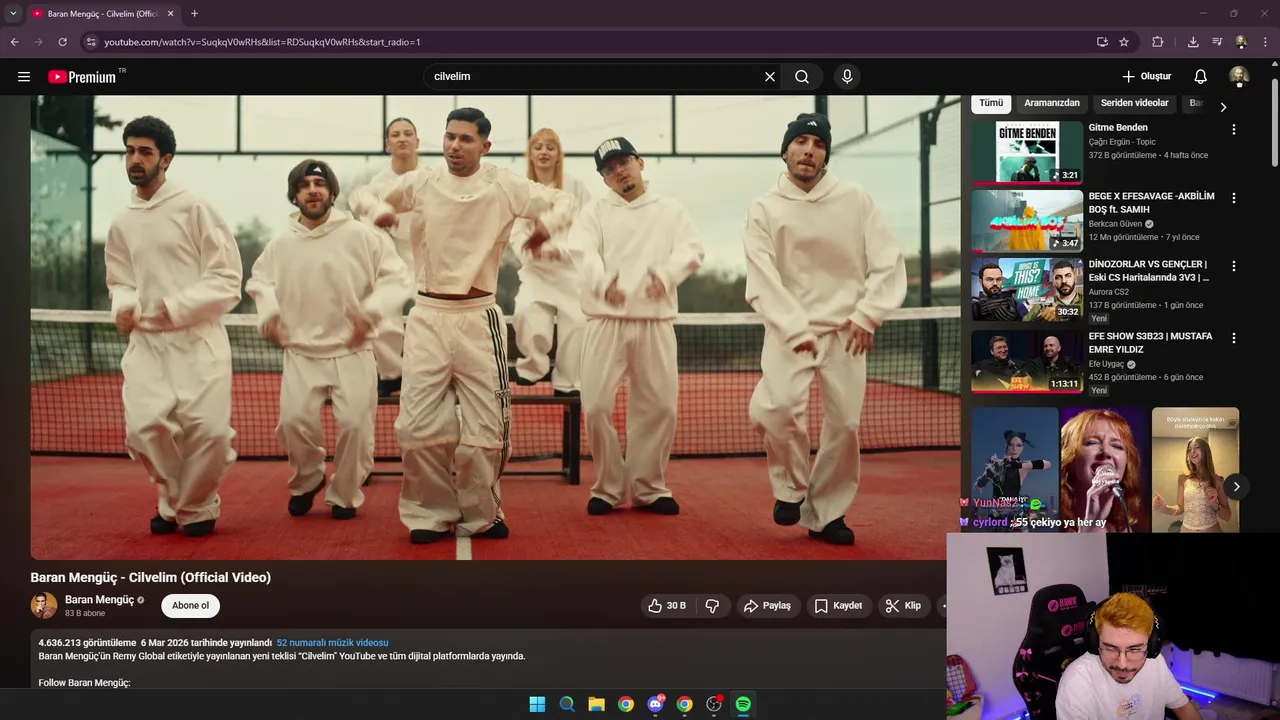The width and height of the screenshot is (1280, 720).
Task: Dislike the video with thumbs down
Action: [713, 605]
